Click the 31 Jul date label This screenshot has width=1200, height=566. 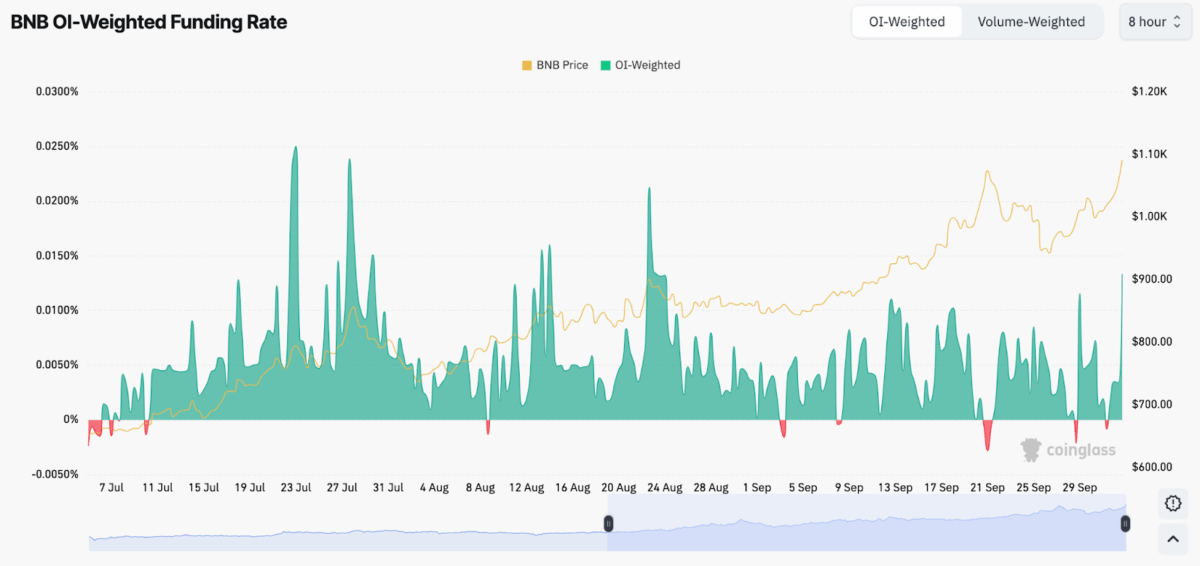point(388,488)
